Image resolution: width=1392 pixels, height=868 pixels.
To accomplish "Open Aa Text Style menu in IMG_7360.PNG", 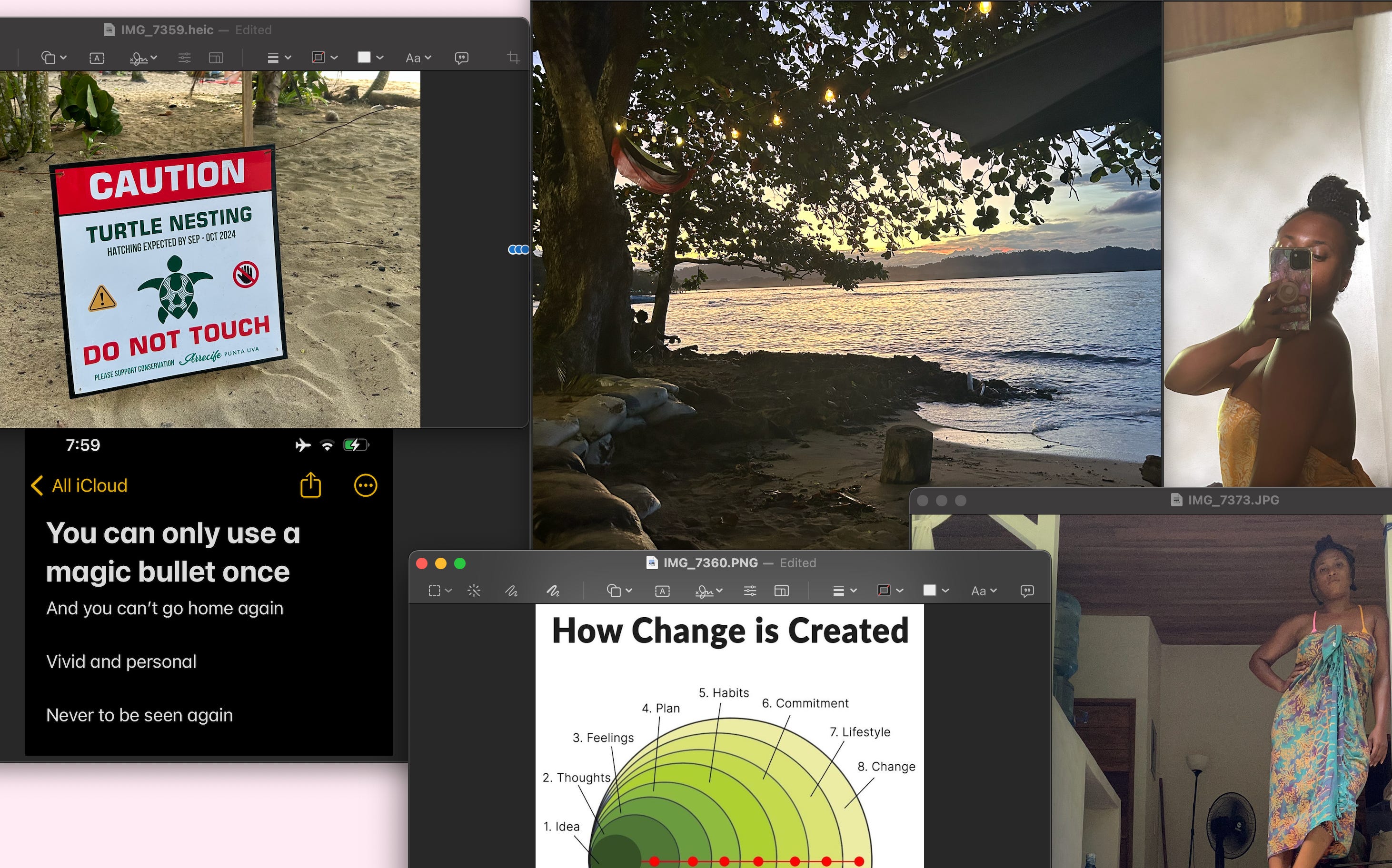I will pos(984,591).
